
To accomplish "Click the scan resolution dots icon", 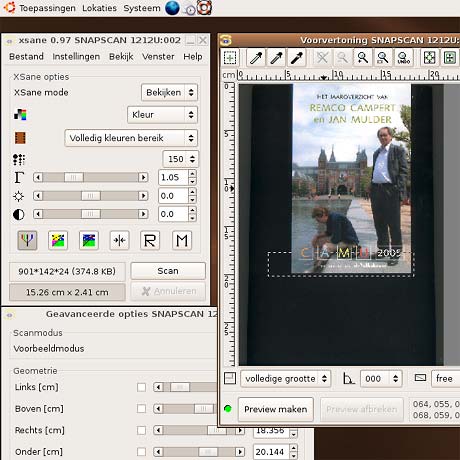I will point(19,159).
